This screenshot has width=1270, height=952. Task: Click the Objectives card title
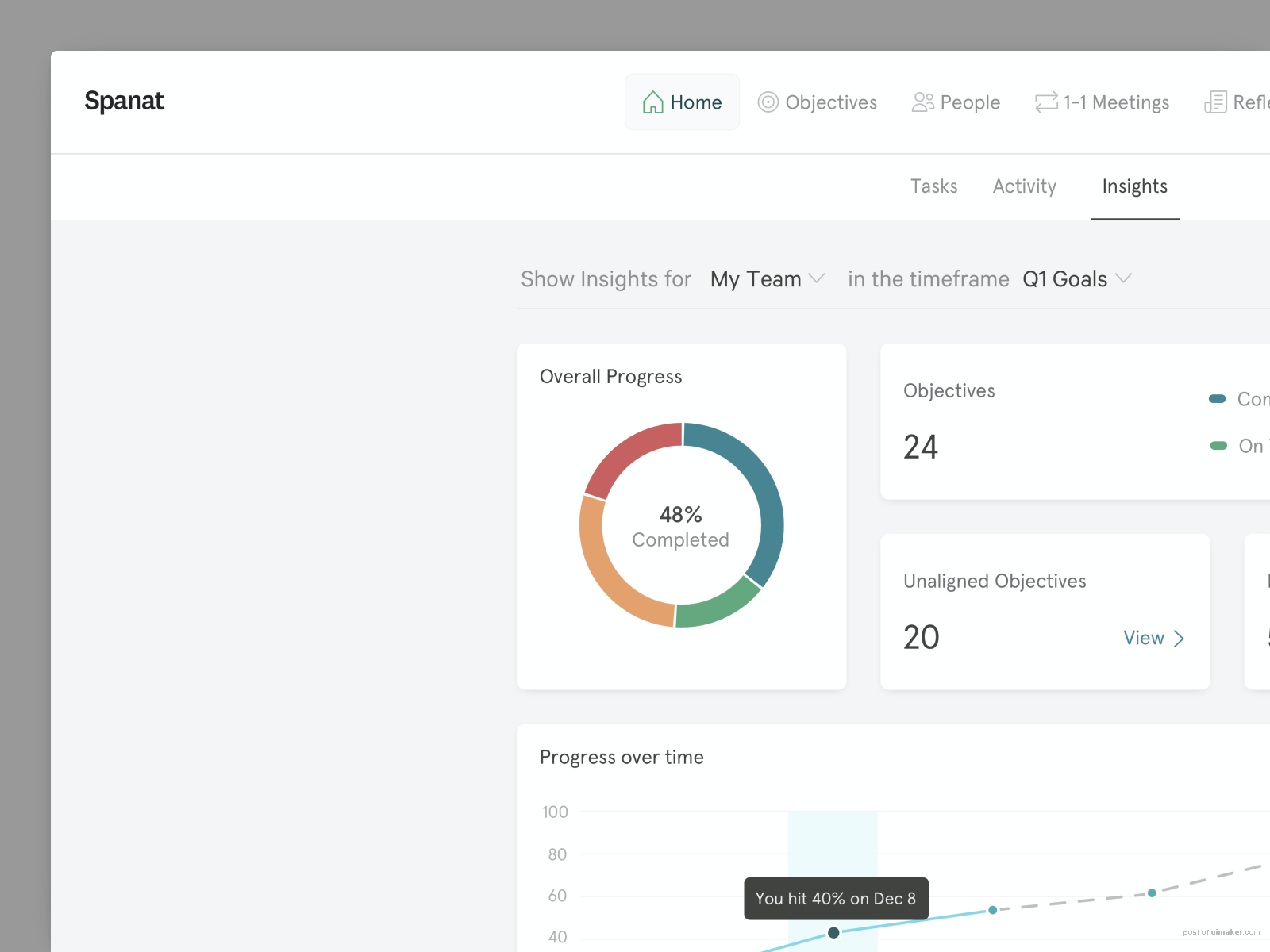click(x=949, y=391)
